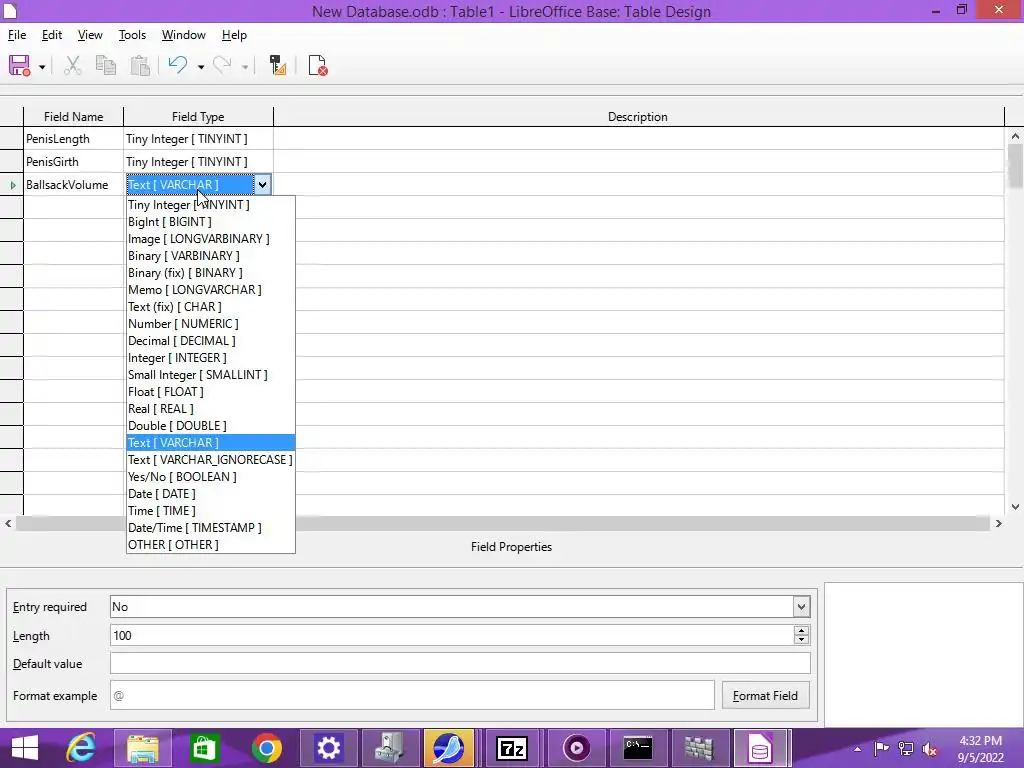Click the Field Type column header
This screenshot has height=768, width=1024.
(198, 117)
